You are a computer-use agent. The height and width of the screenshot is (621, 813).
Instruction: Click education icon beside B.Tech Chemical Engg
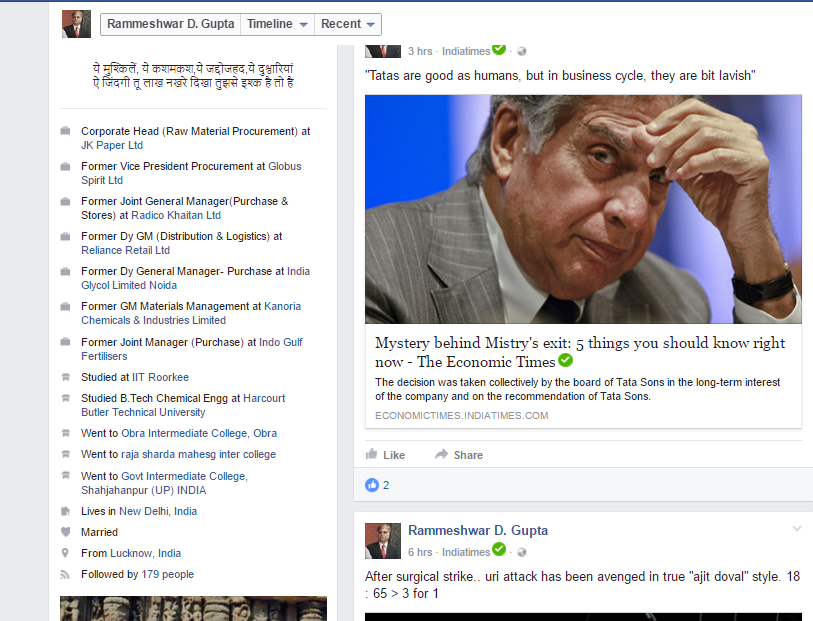[x=65, y=398]
